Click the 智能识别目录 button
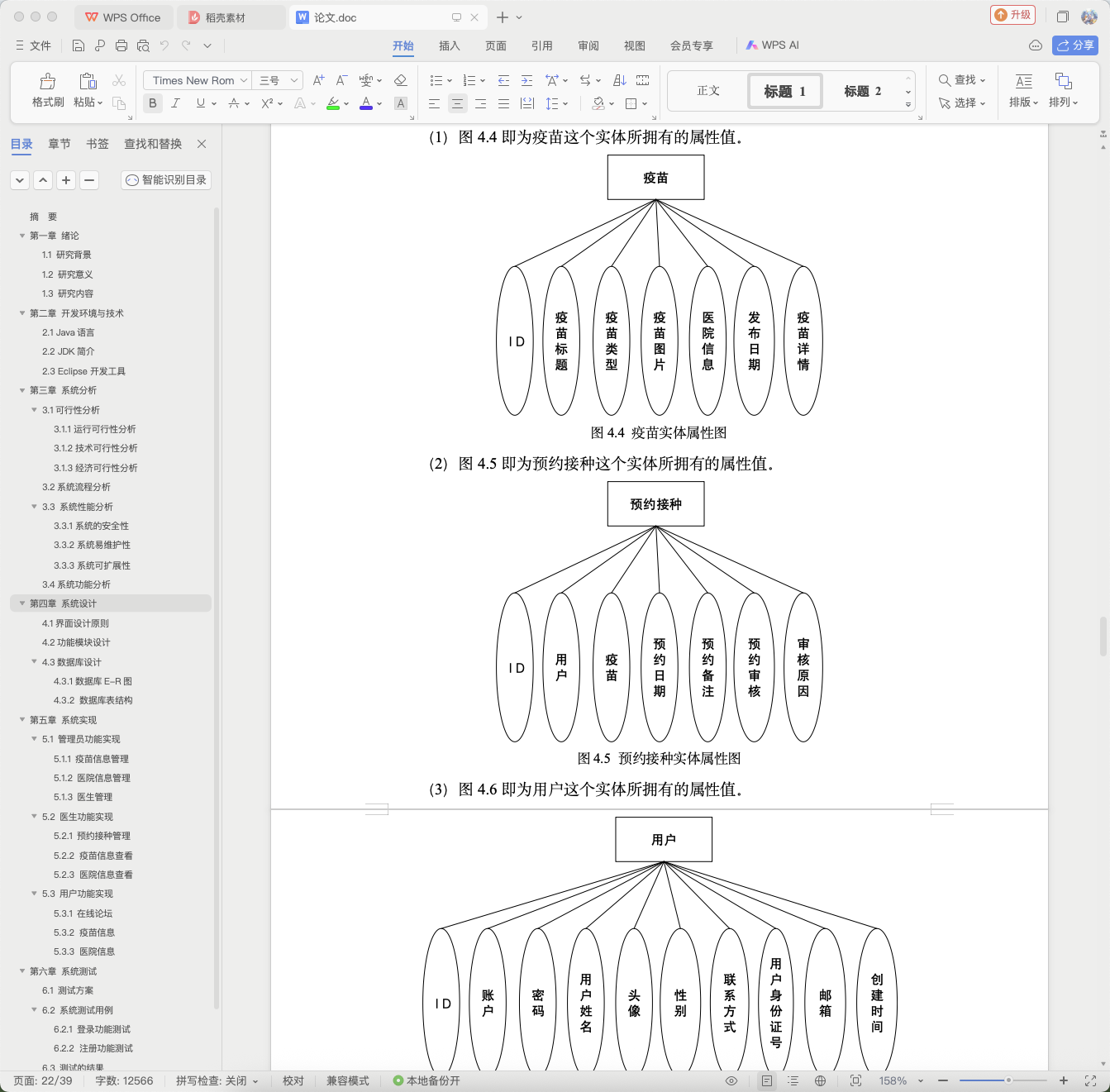The image size is (1110, 1092). 166,179
